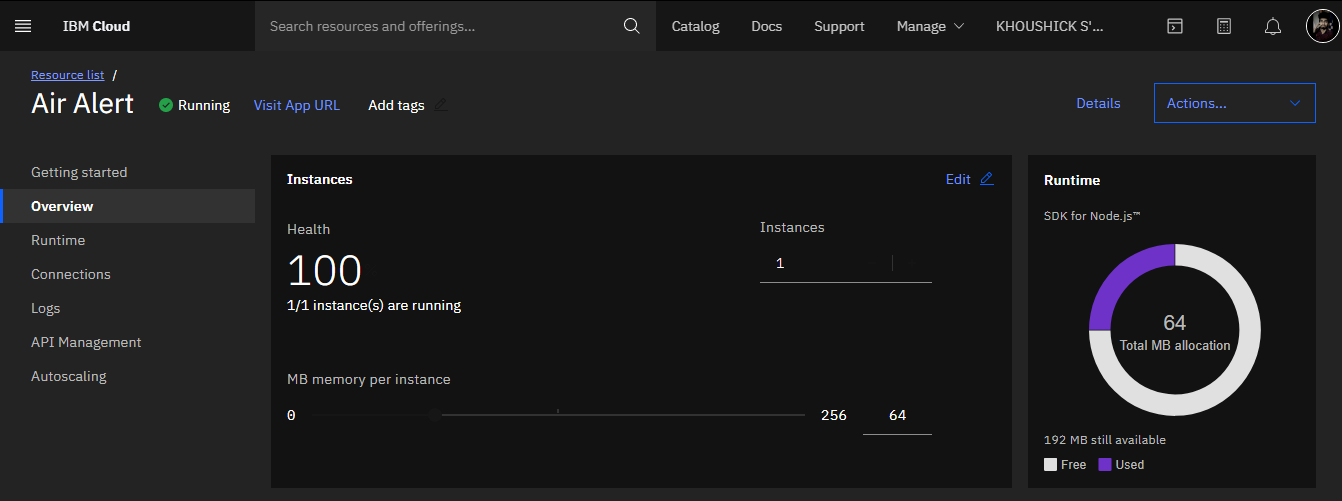Open the hamburger navigation menu
This screenshot has height=501, width=1342.
[x=23, y=26]
